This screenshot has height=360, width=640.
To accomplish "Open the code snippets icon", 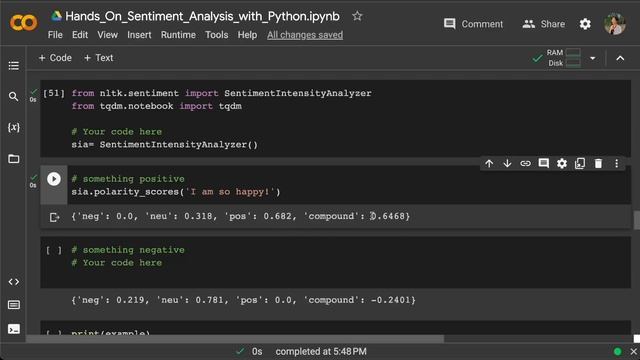I will click(x=13, y=282).
